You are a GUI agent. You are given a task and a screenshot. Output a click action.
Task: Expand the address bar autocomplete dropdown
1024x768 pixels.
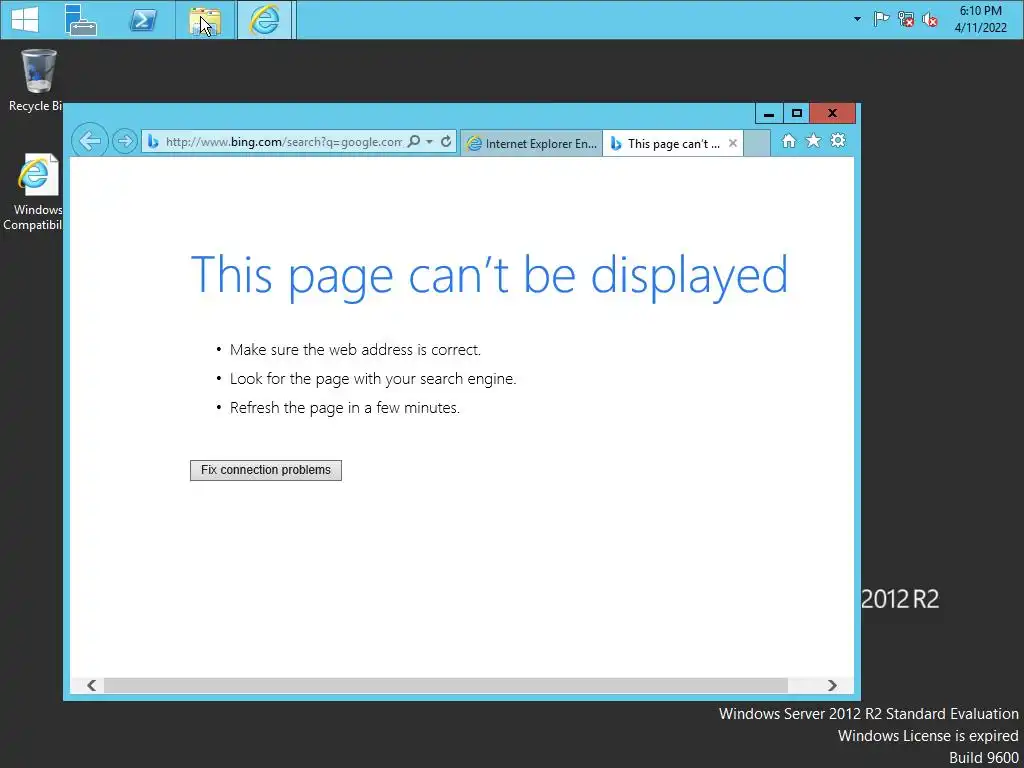429,142
